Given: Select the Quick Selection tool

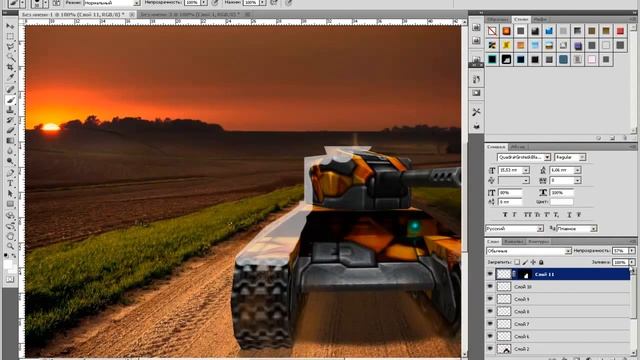Looking at the screenshot, I should click(x=10, y=57).
